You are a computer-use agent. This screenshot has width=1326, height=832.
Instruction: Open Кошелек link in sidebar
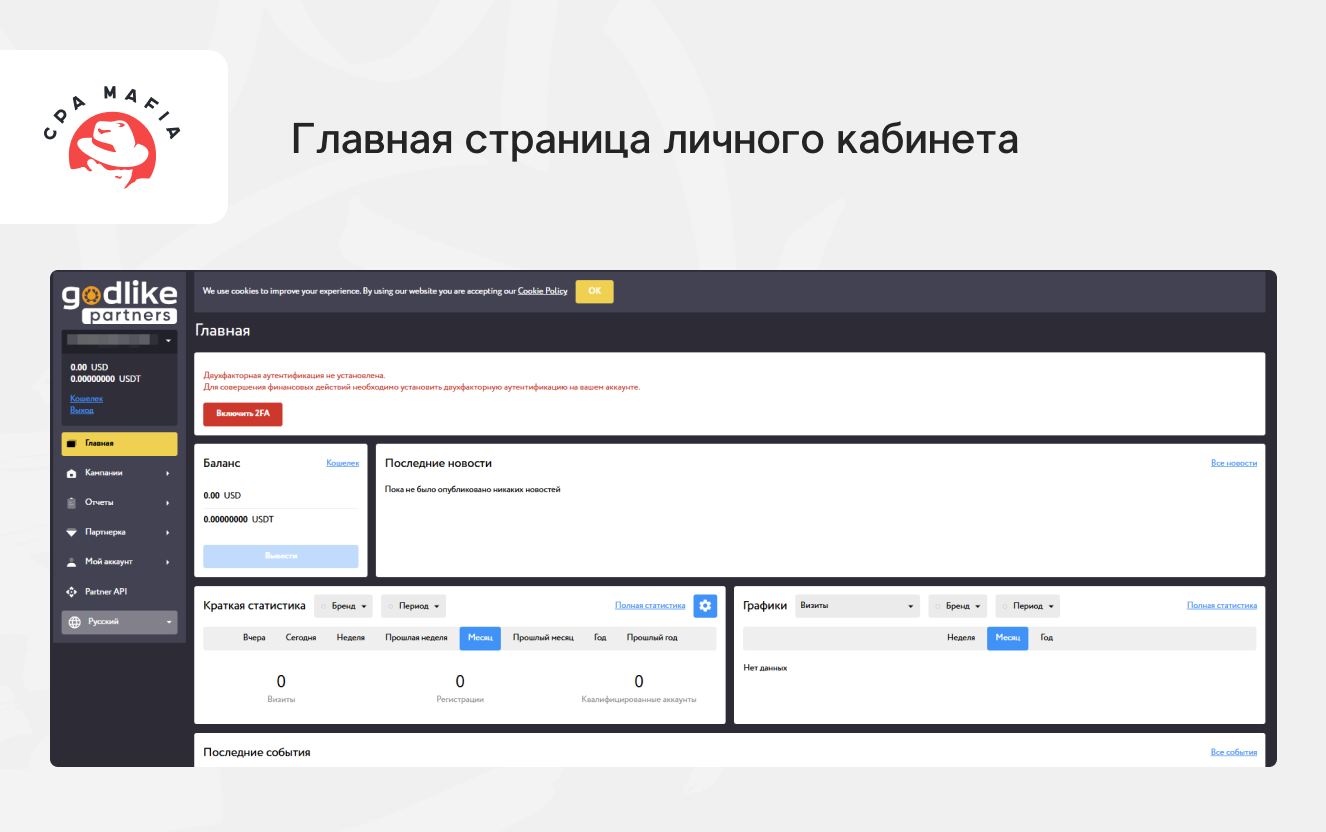coord(87,398)
